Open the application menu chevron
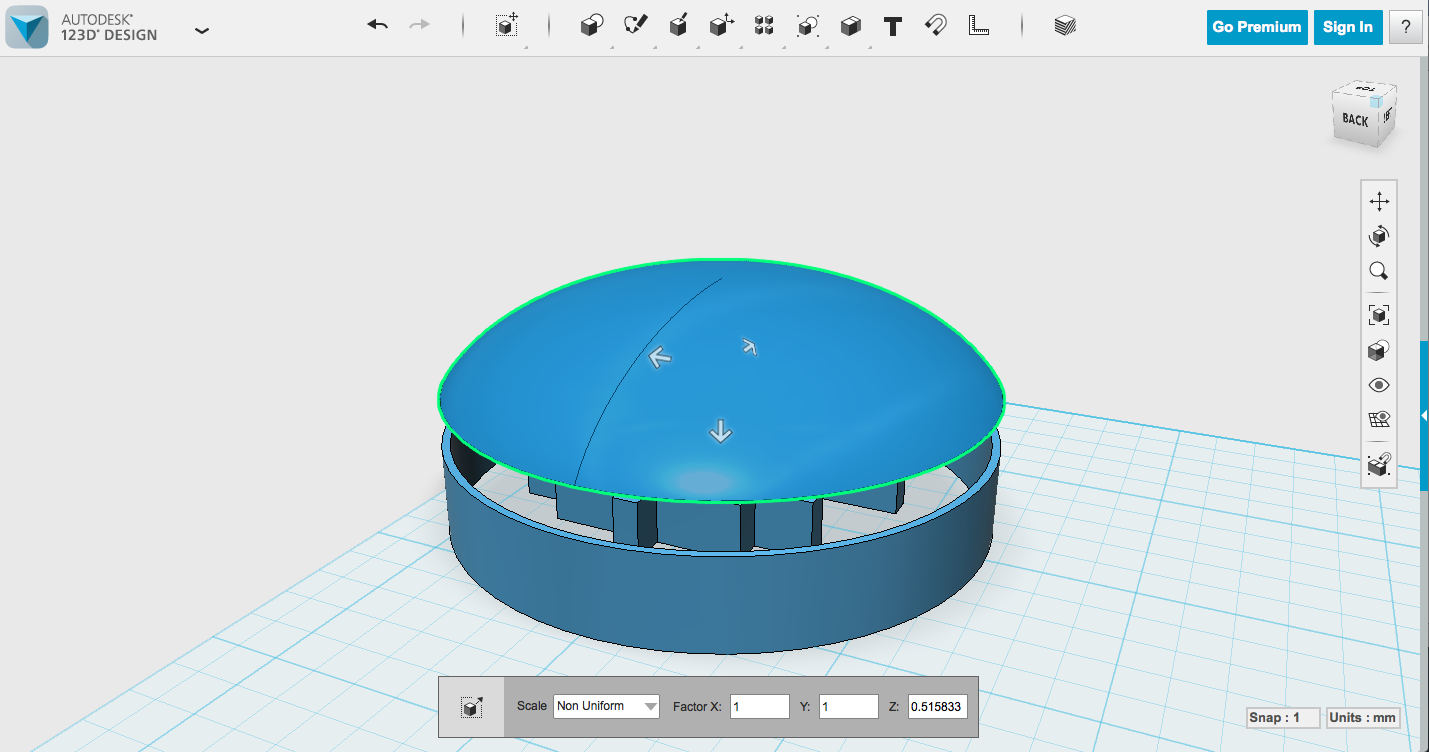 click(202, 30)
